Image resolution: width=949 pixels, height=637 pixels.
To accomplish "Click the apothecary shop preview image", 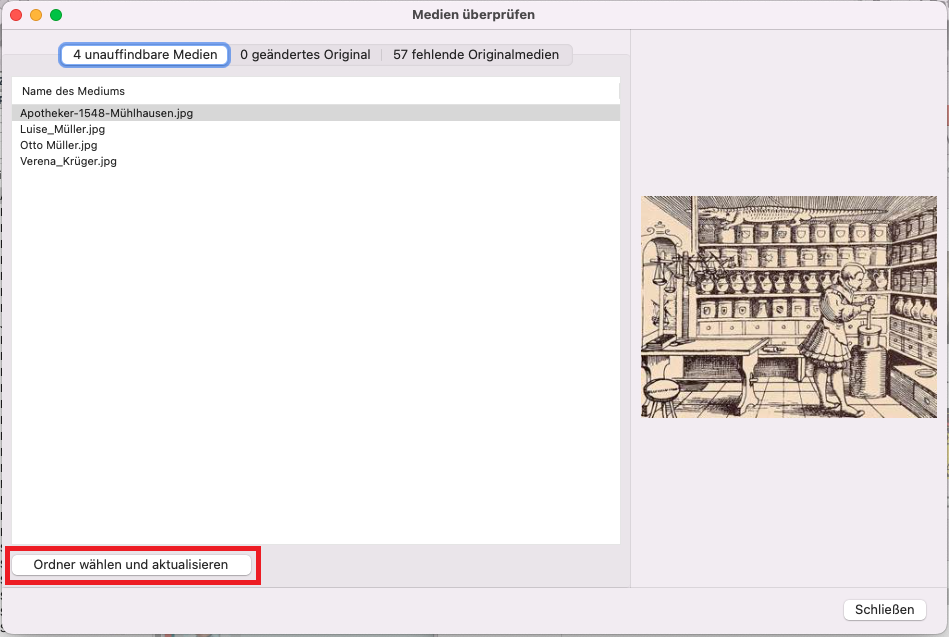I will click(788, 307).
